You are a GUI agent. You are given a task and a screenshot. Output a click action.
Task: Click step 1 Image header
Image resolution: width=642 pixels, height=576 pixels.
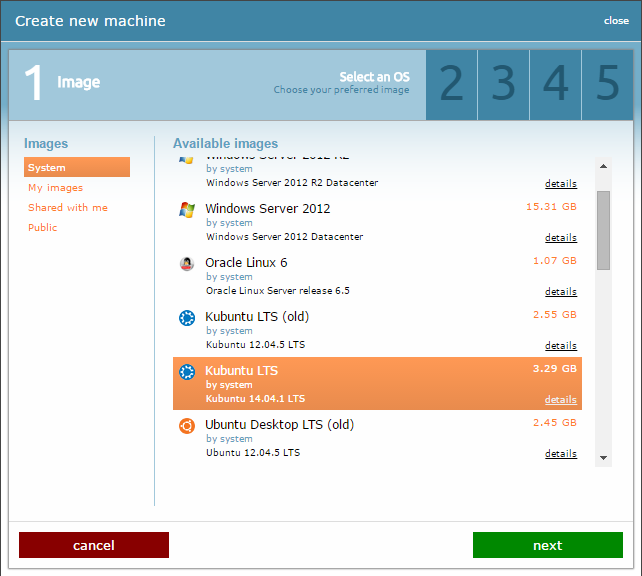pos(217,85)
